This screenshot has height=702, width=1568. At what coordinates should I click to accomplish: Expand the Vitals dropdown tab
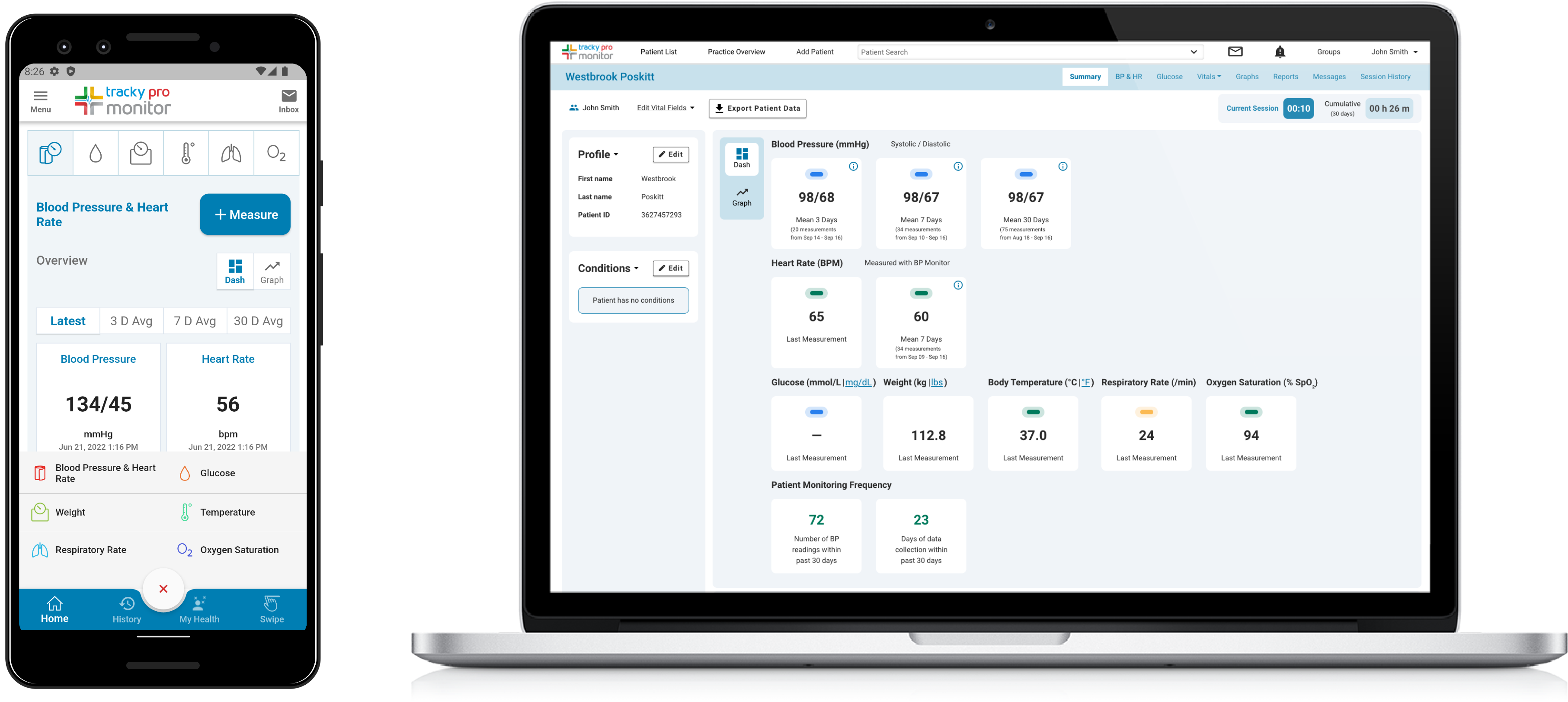pos(1208,77)
